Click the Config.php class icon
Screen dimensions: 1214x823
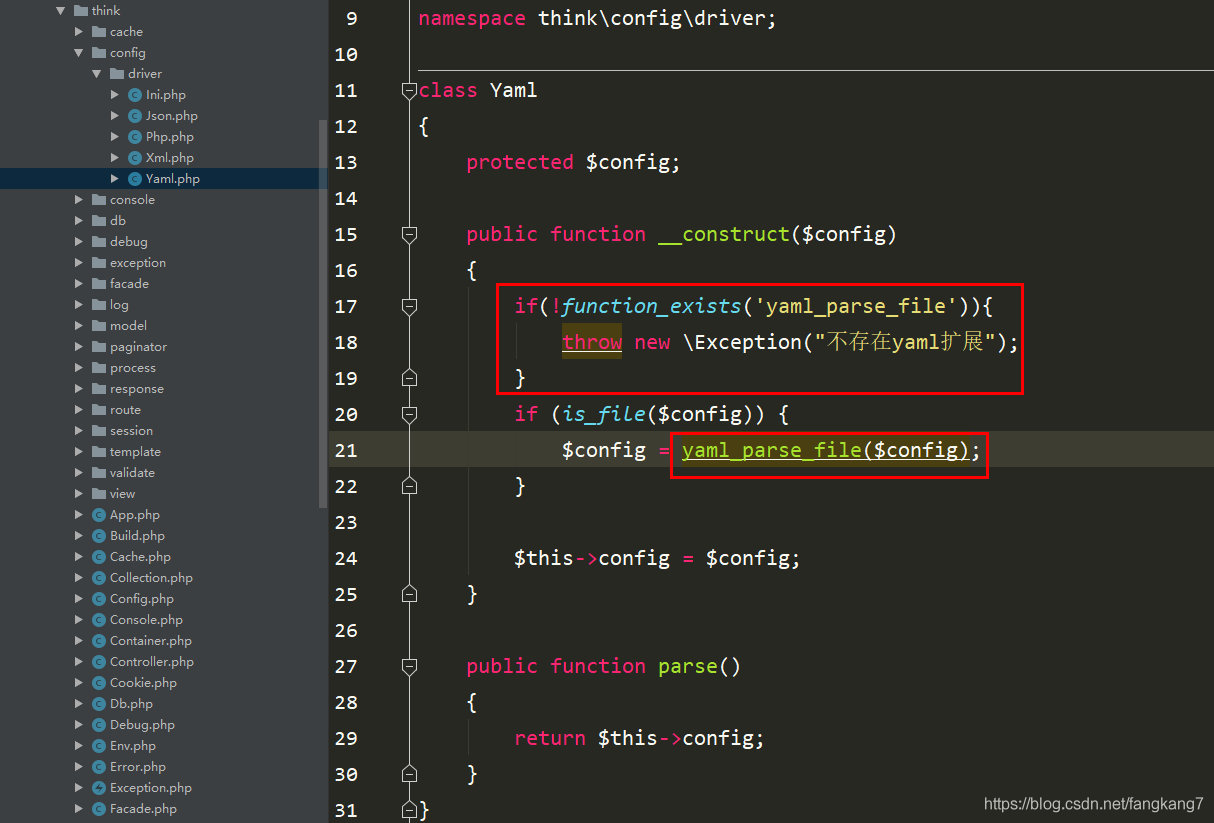point(99,599)
